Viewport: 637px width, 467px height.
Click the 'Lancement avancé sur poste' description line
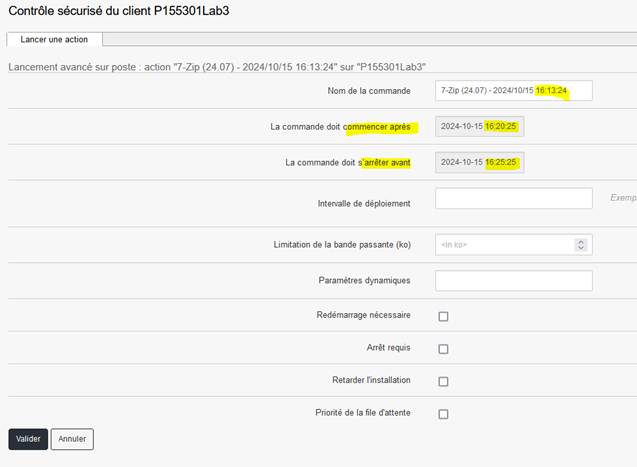(x=218, y=66)
